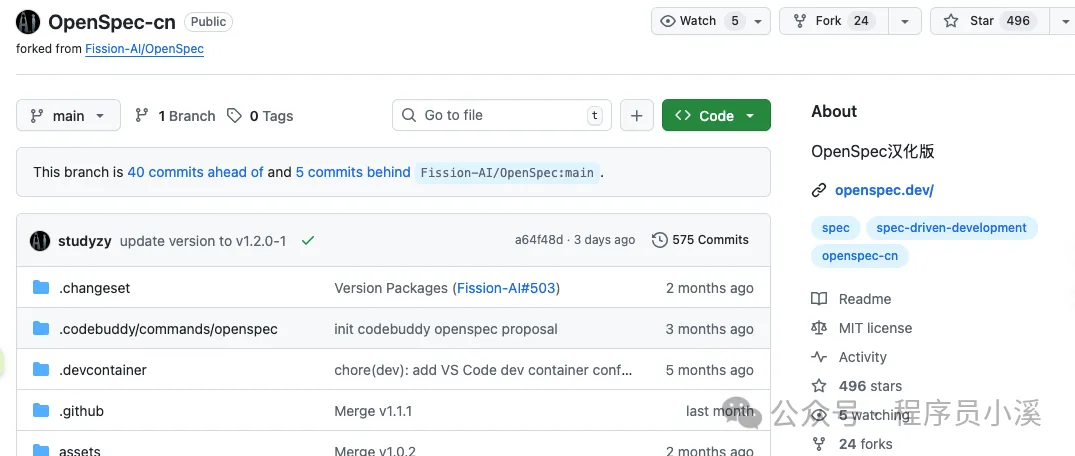Expand the Fork options dropdown arrow

point(905,21)
